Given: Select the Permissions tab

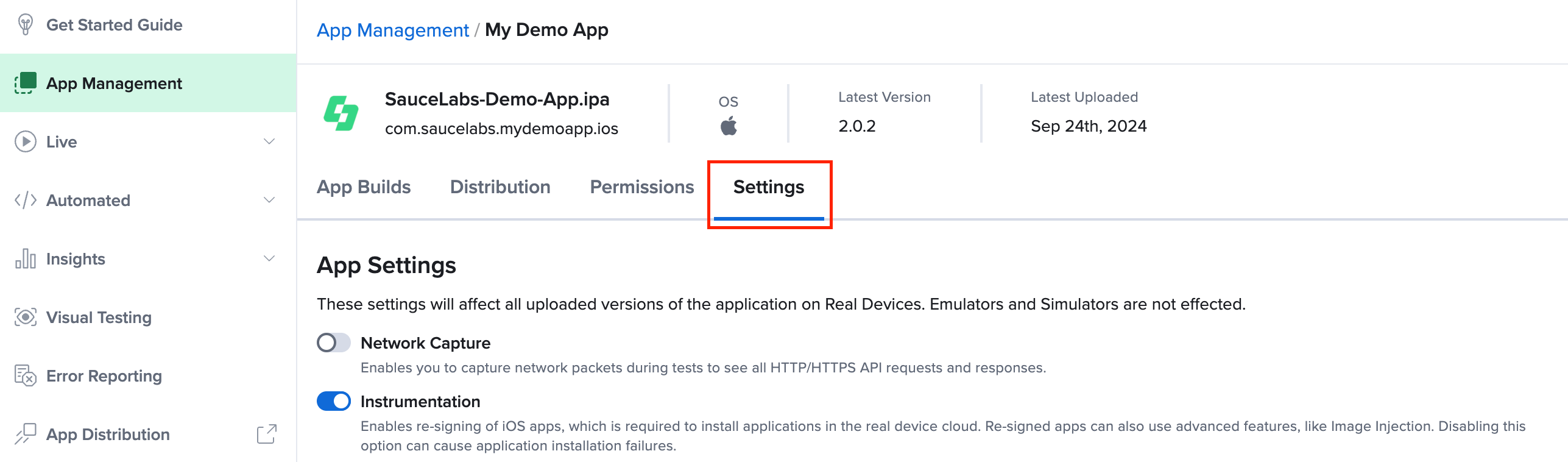Looking at the screenshot, I should pos(641,187).
